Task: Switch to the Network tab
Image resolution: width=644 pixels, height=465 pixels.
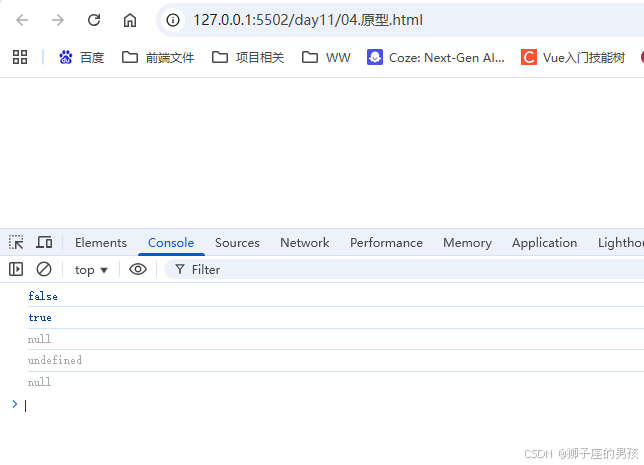Action: (305, 243)
